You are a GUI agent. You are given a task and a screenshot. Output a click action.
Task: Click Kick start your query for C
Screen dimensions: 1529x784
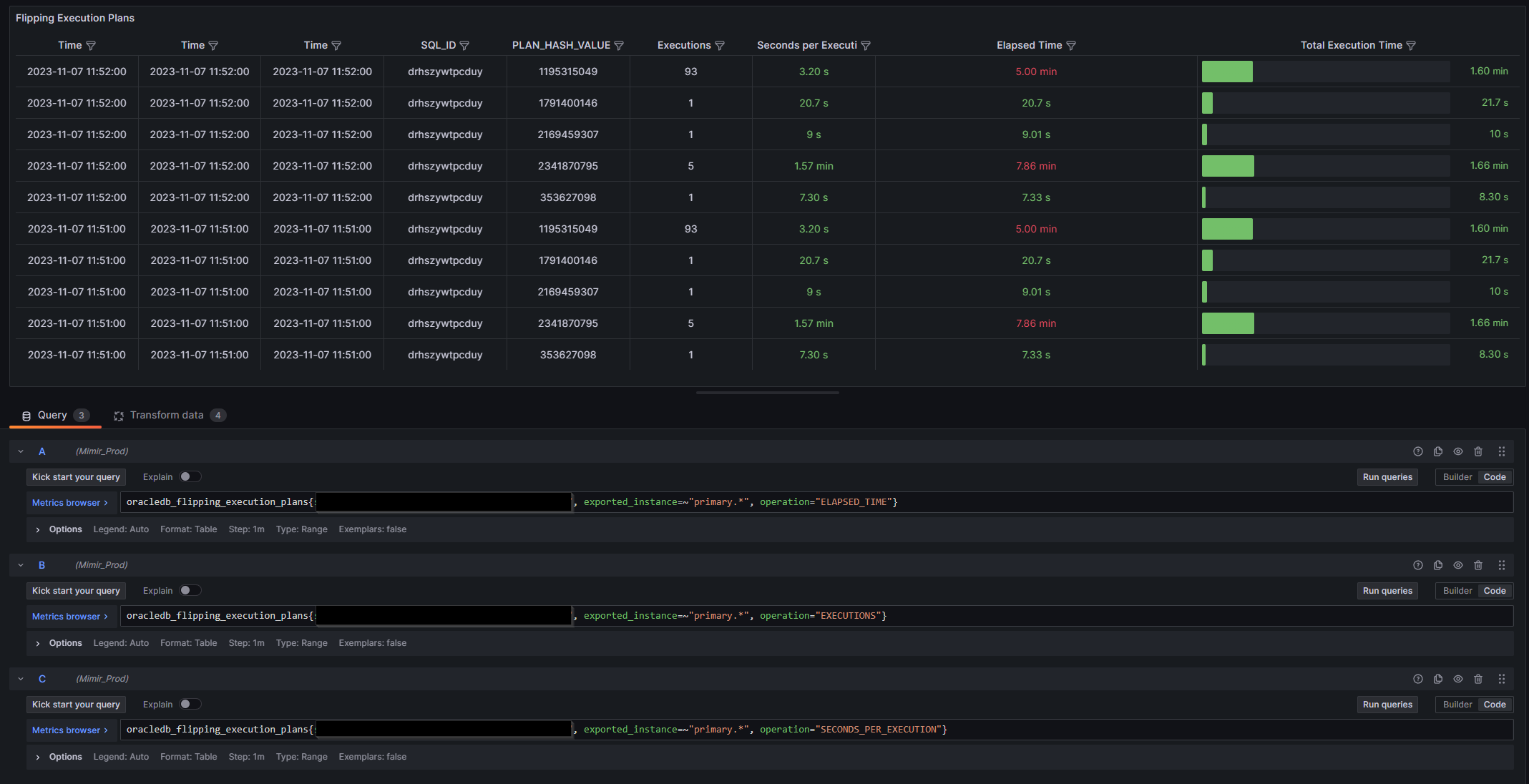coord(76,705)
